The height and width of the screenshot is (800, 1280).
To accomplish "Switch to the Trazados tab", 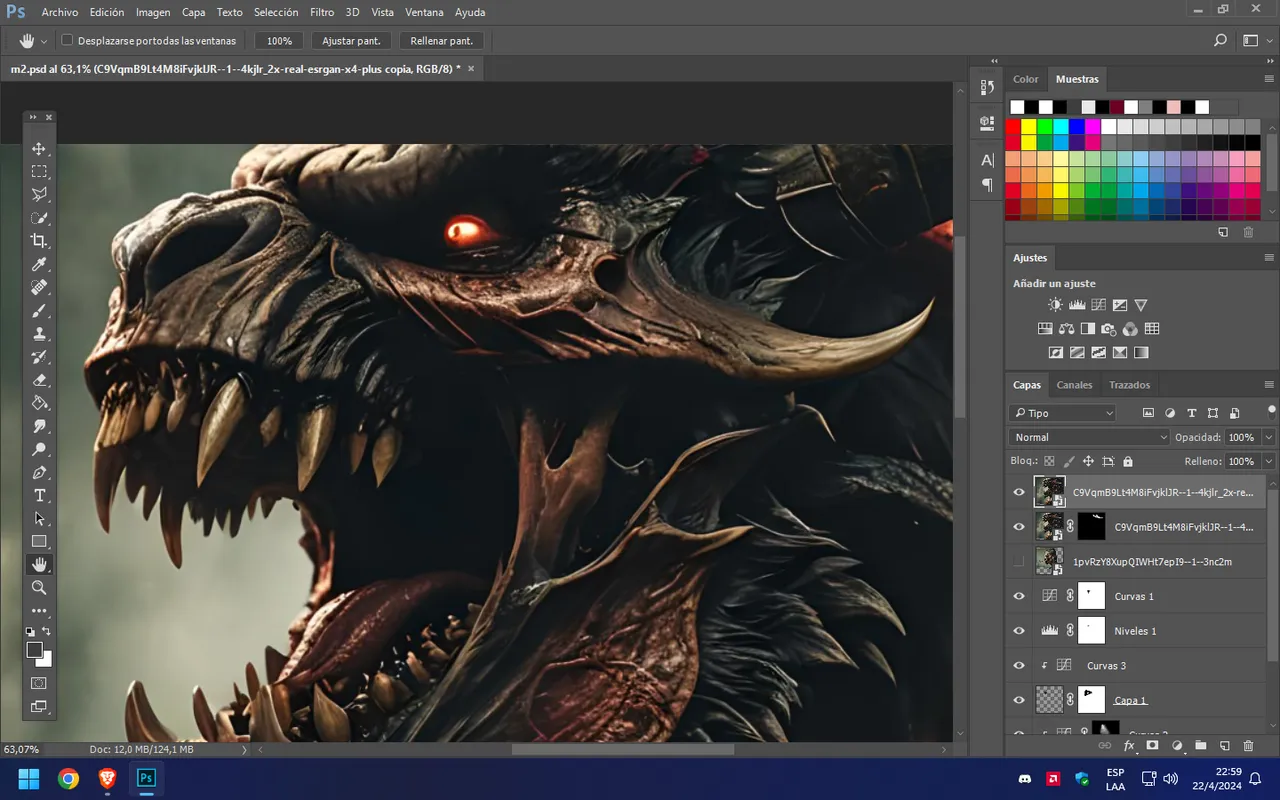I will [x=1129, y=385].
